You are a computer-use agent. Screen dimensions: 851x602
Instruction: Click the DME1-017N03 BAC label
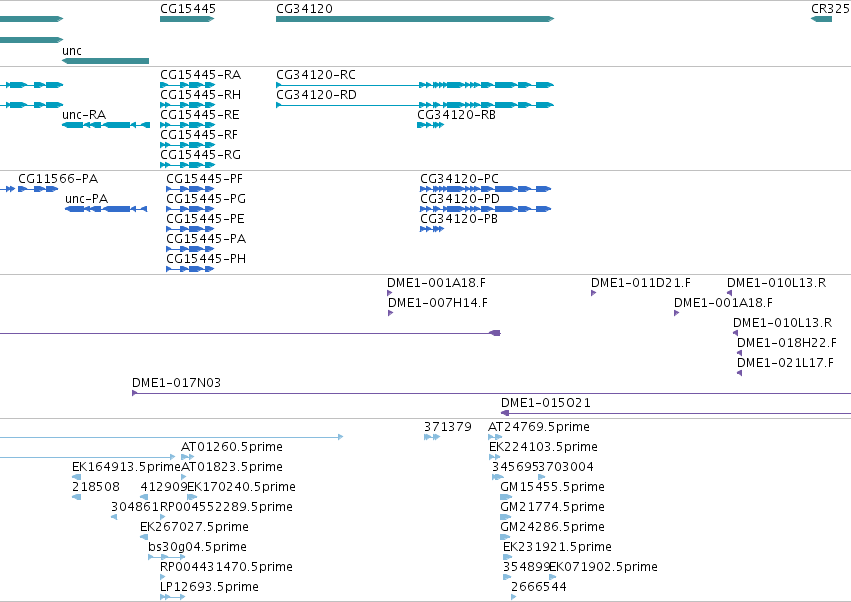[176, 383]
